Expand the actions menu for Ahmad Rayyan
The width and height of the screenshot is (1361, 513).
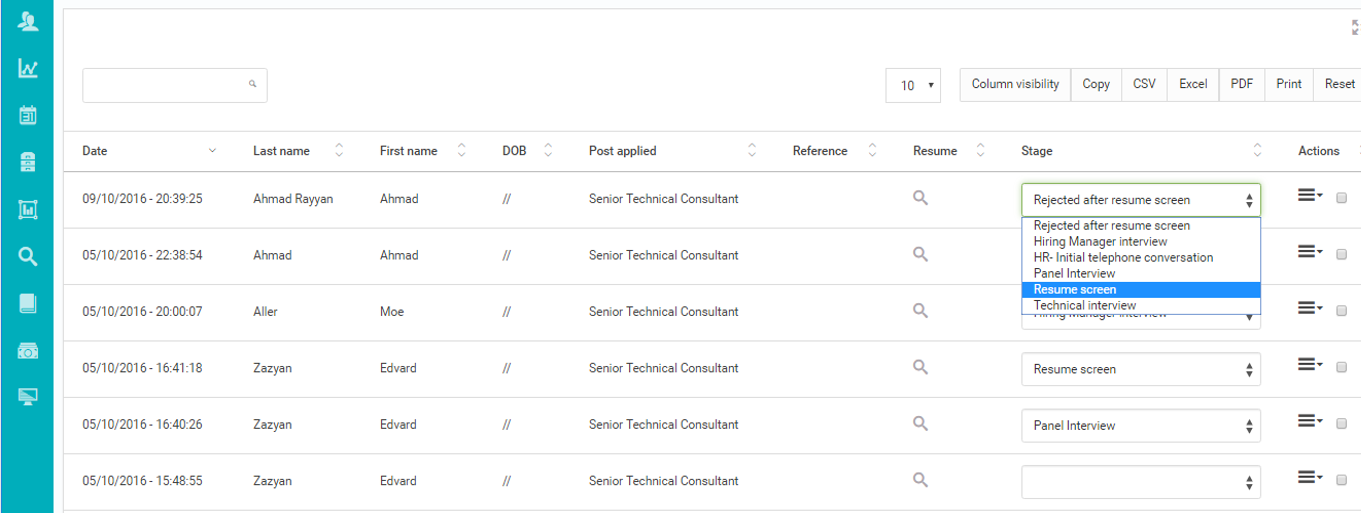[1309, 196]
